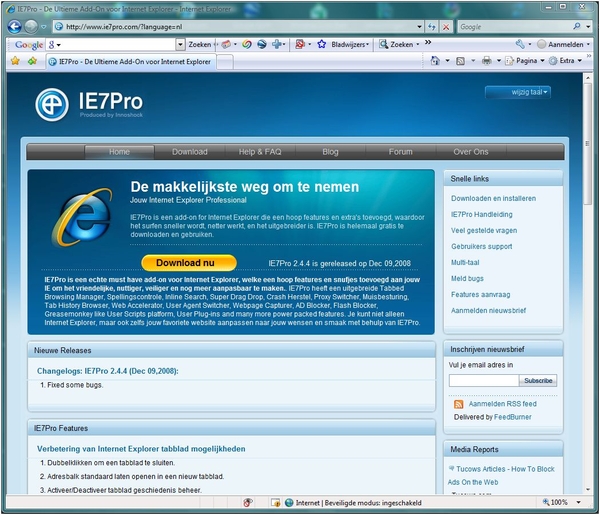Screen dimensions: 600x515
Task: Expand the Google toolbar search history dropdown
Action: point(180,45)
